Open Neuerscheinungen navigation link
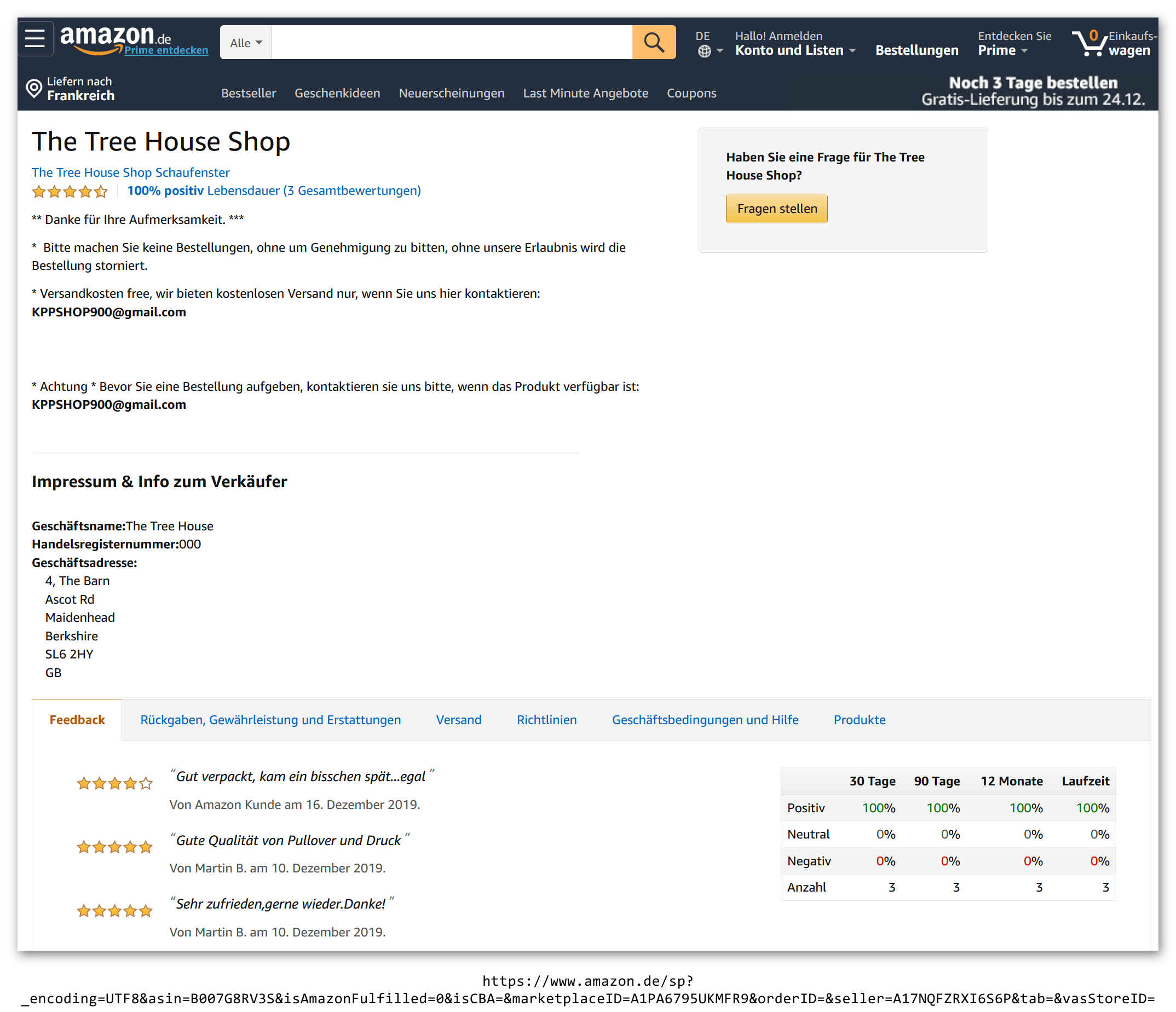1176x1012 pixels. pyautogui.click(x=452, y=93)
